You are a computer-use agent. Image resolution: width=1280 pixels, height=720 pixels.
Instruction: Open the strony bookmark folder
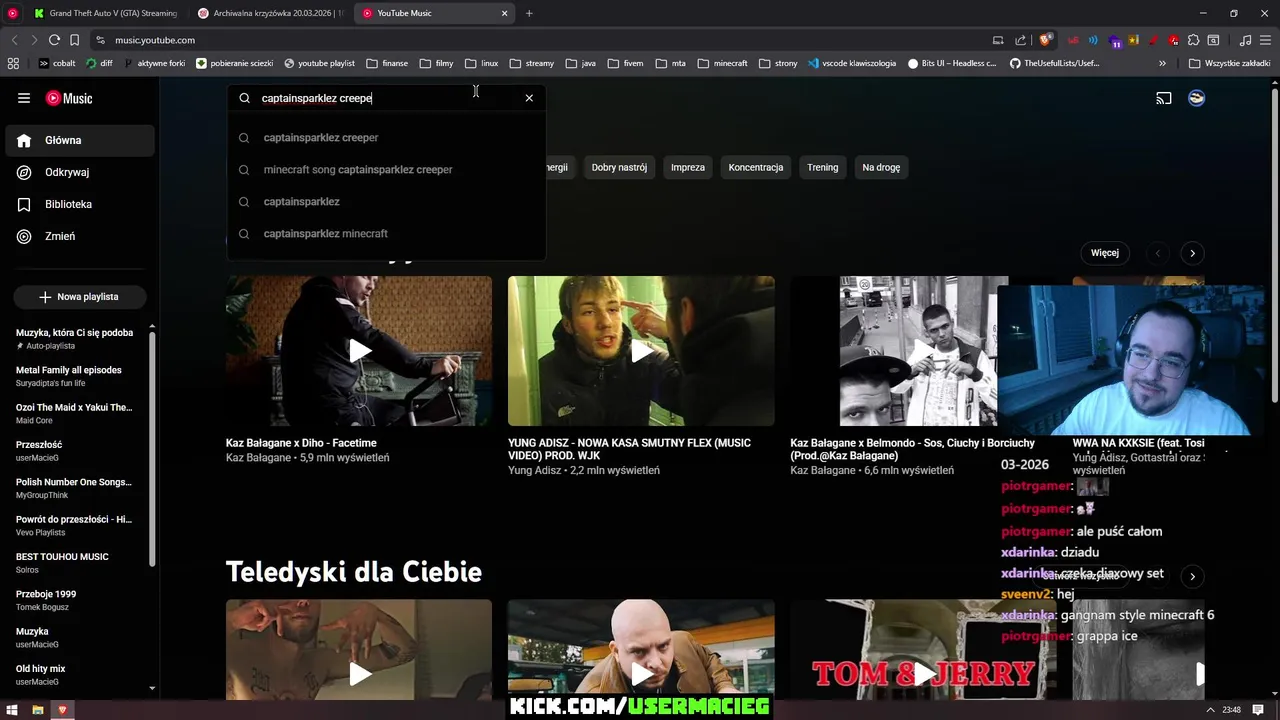point(778,63)
